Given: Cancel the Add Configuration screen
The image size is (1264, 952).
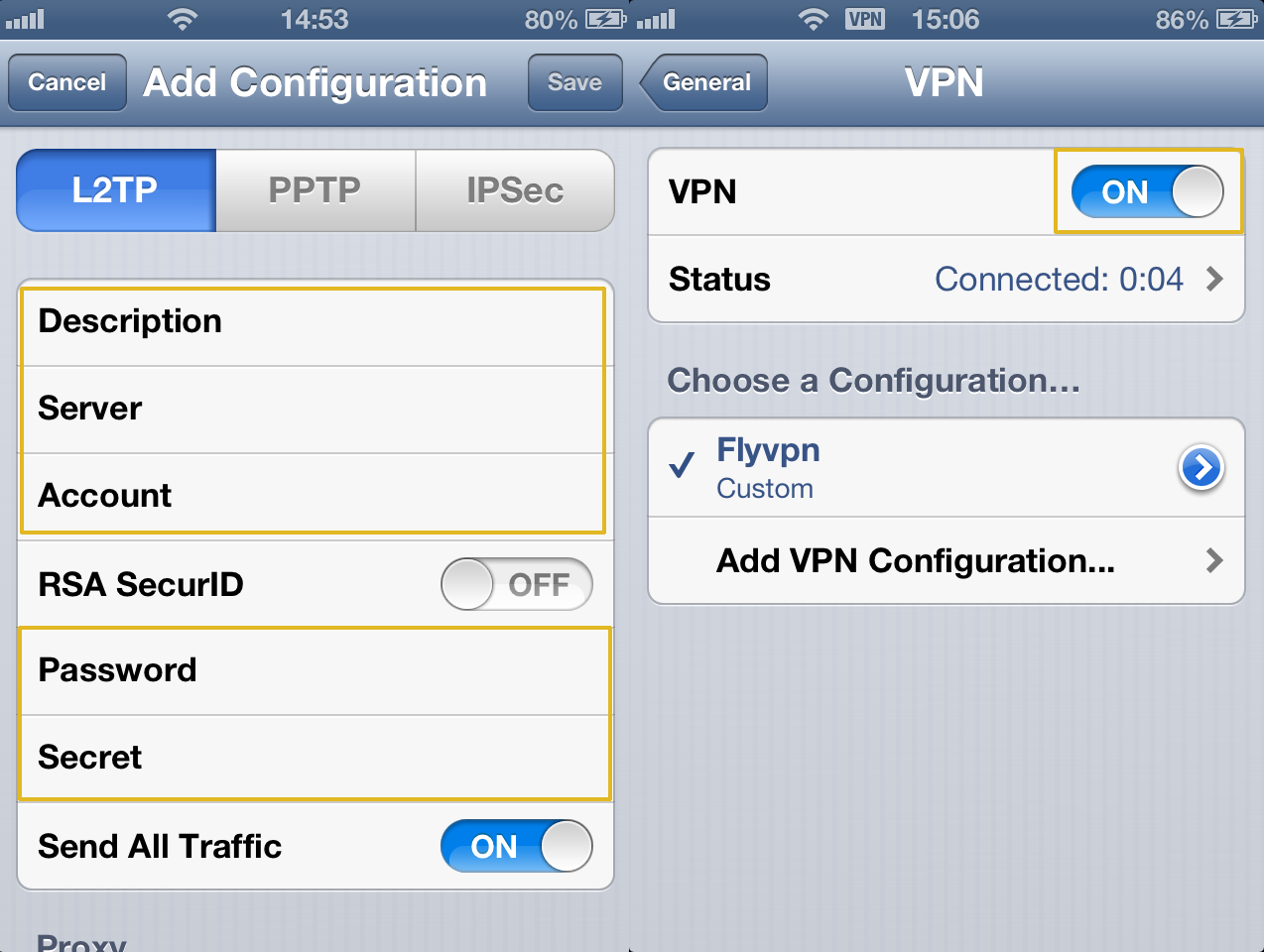Looking at the screenshot, I should point(67,82).
